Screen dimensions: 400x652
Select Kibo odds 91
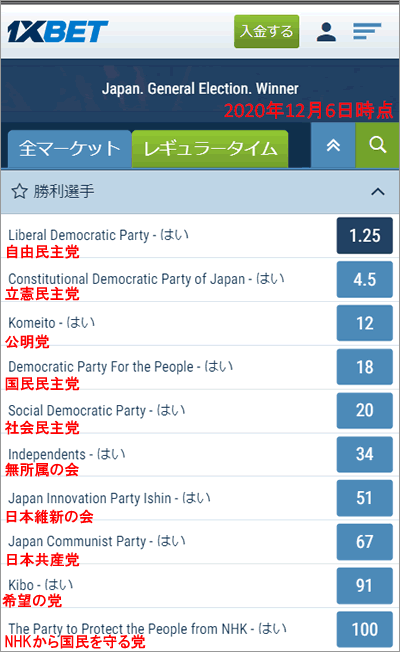(x=364, y=585)
